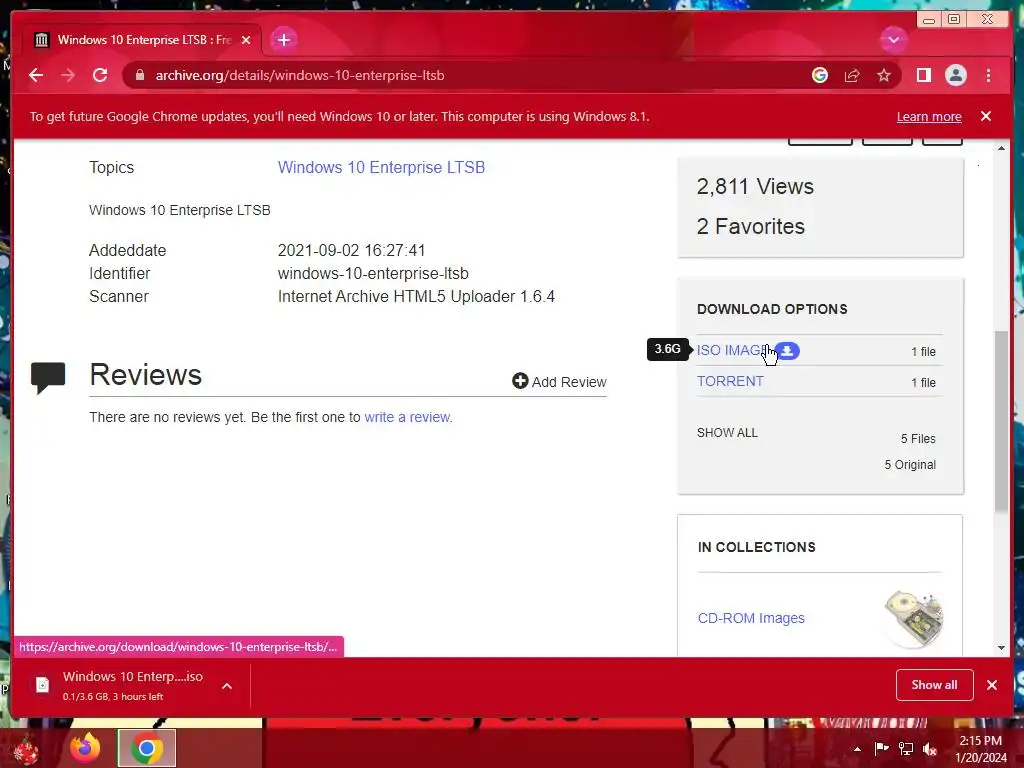This screenshot has height=768, width=1024.
Task: Close the downloads shelf
Action: pyautogui.click(x=991, y=685)
